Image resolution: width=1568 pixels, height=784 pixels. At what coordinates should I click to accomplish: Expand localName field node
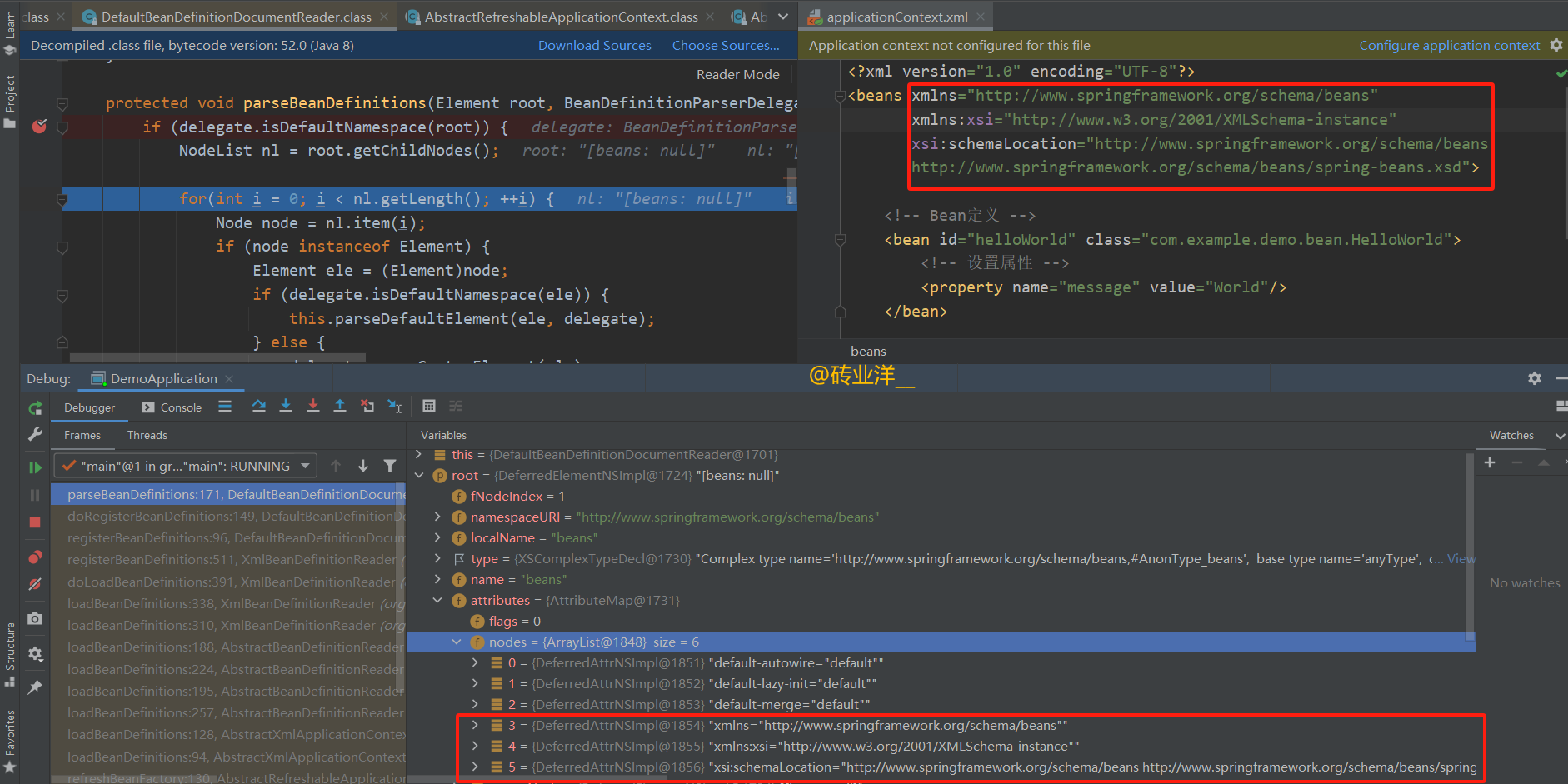(x=437, y=538)
